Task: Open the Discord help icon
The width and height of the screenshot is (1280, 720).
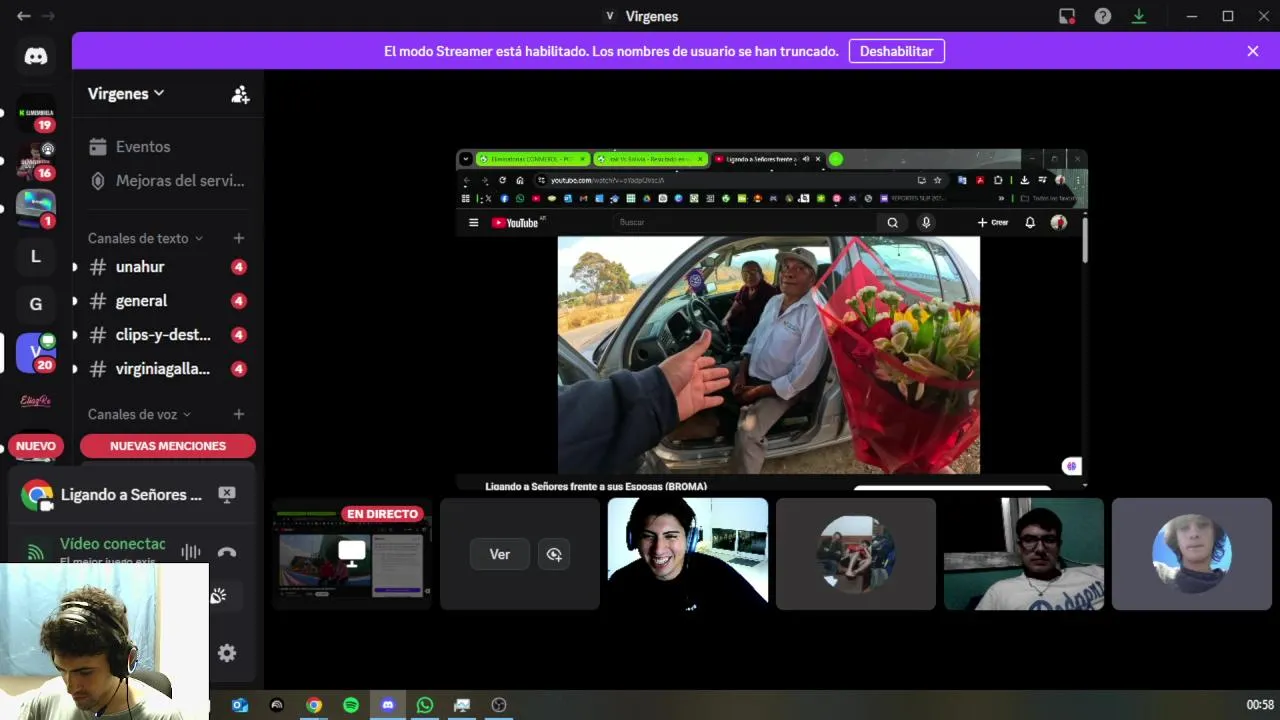Action: [1102, 16]
